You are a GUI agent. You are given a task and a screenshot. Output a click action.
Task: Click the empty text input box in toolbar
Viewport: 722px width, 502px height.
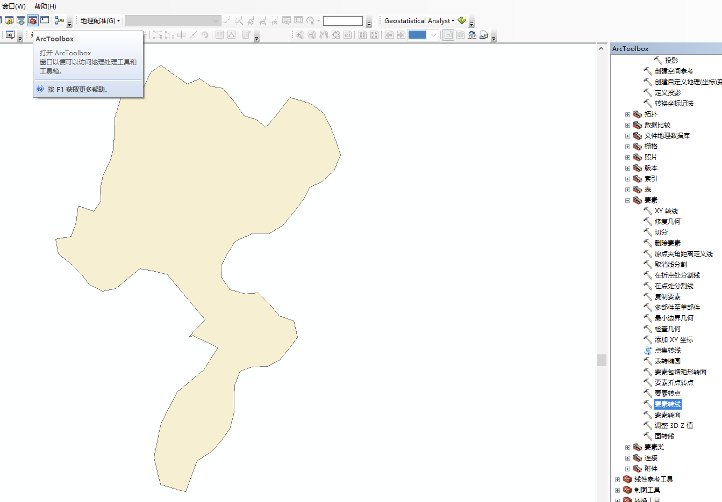(x=342, y=20)
